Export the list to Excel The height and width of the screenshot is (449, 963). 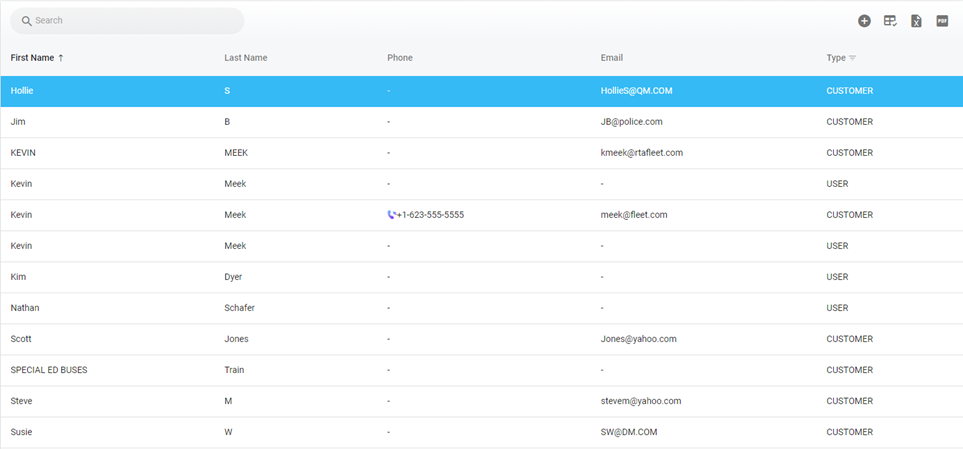(x=916, y=21)
